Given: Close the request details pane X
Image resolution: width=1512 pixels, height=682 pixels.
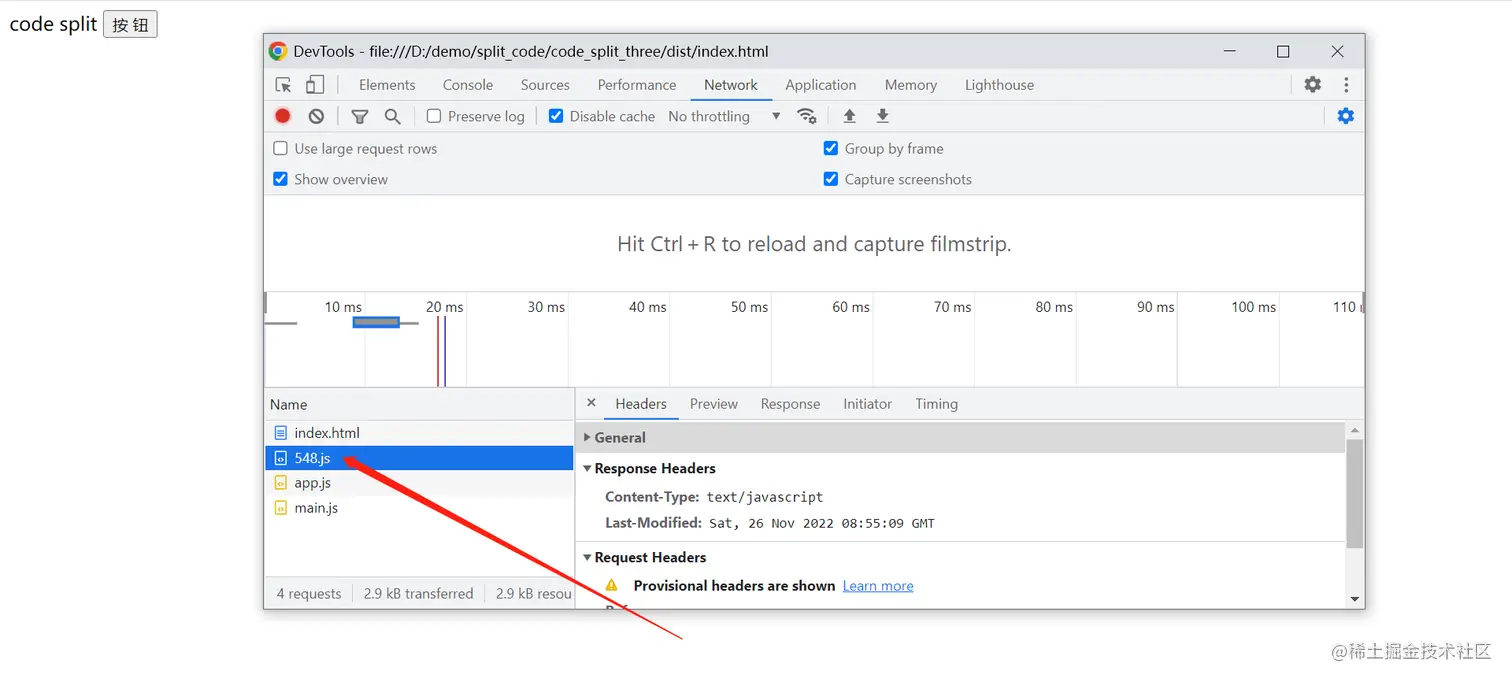Looking at the screenshot, I should (x=591, y=403).
